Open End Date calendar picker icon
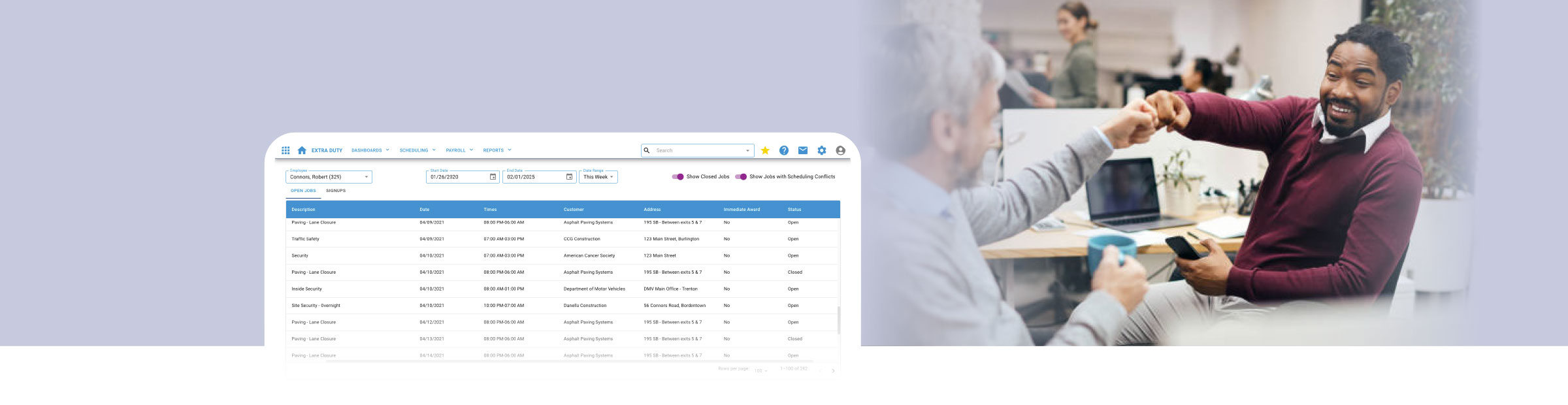1568x405 pixels. [x=569, y=177]
